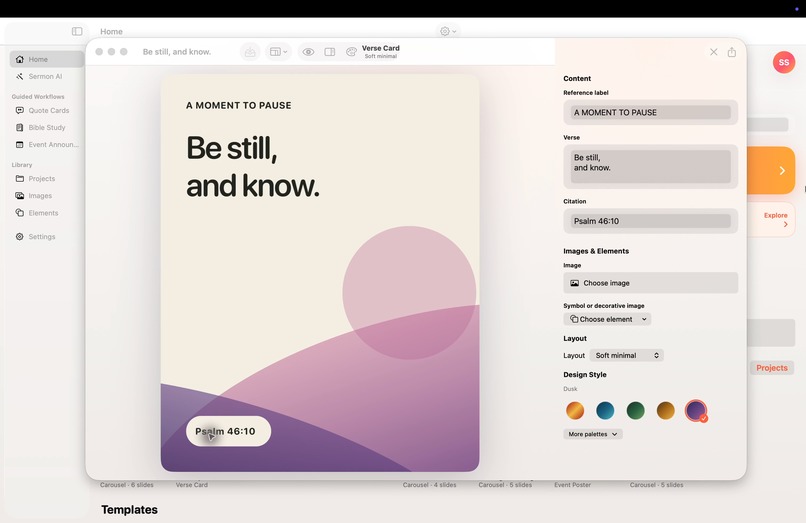This screenshot has width=806, height=523.
Task: Click the tray import icon in editor toolbar
Action: pos(250,52)
